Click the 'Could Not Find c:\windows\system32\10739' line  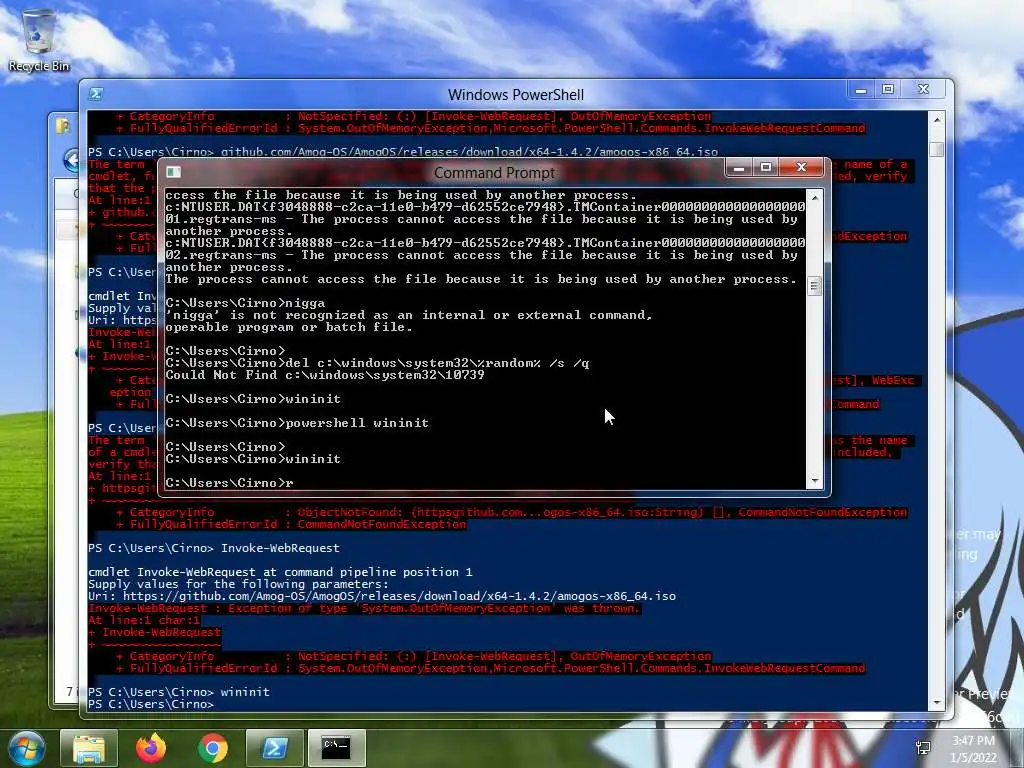[325, 376]
